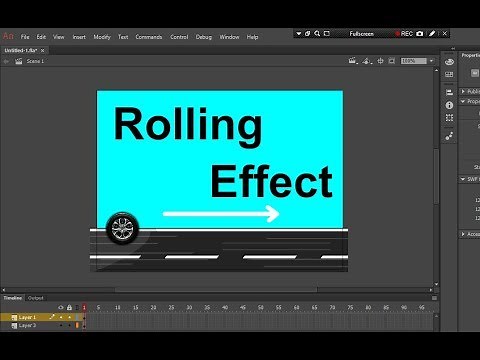
Task: Open the Debug menu
Action: (x=204, y=37)
